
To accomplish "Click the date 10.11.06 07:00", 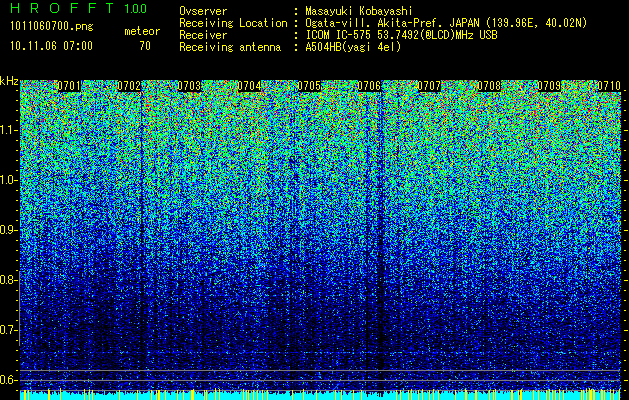I will pyautogui.click(x=51, y=46).
